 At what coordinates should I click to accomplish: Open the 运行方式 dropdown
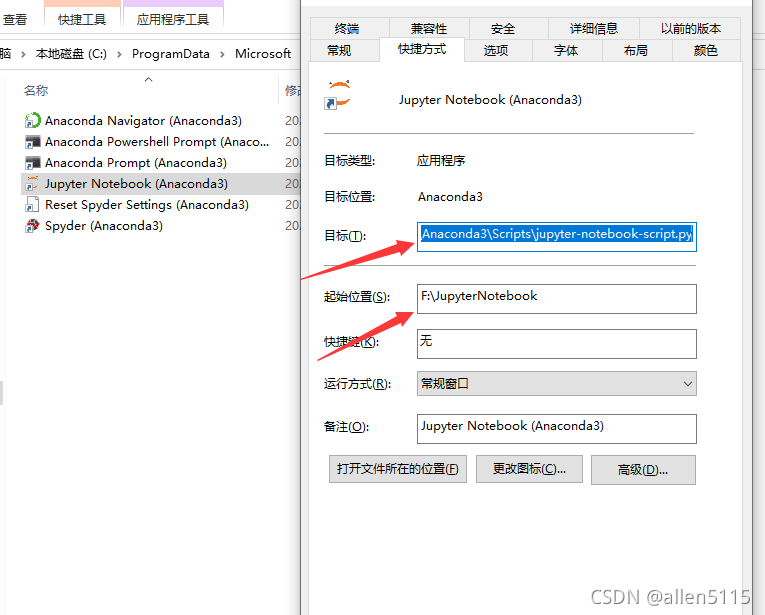[x=557, y=384]
